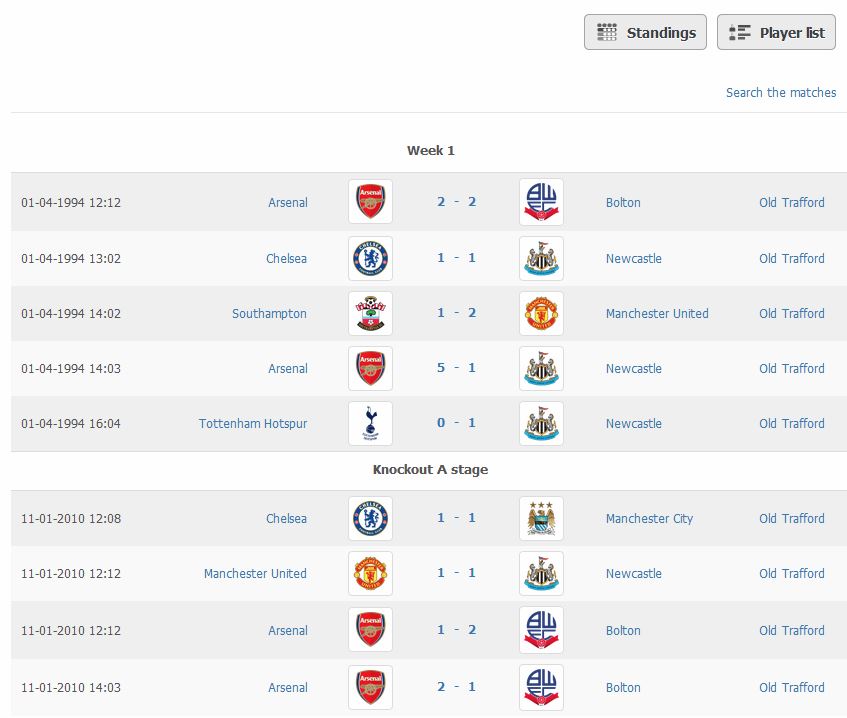This screenshot has height=718, width=847.
Task: Click the Search the matches link
Action: (781, 92)
